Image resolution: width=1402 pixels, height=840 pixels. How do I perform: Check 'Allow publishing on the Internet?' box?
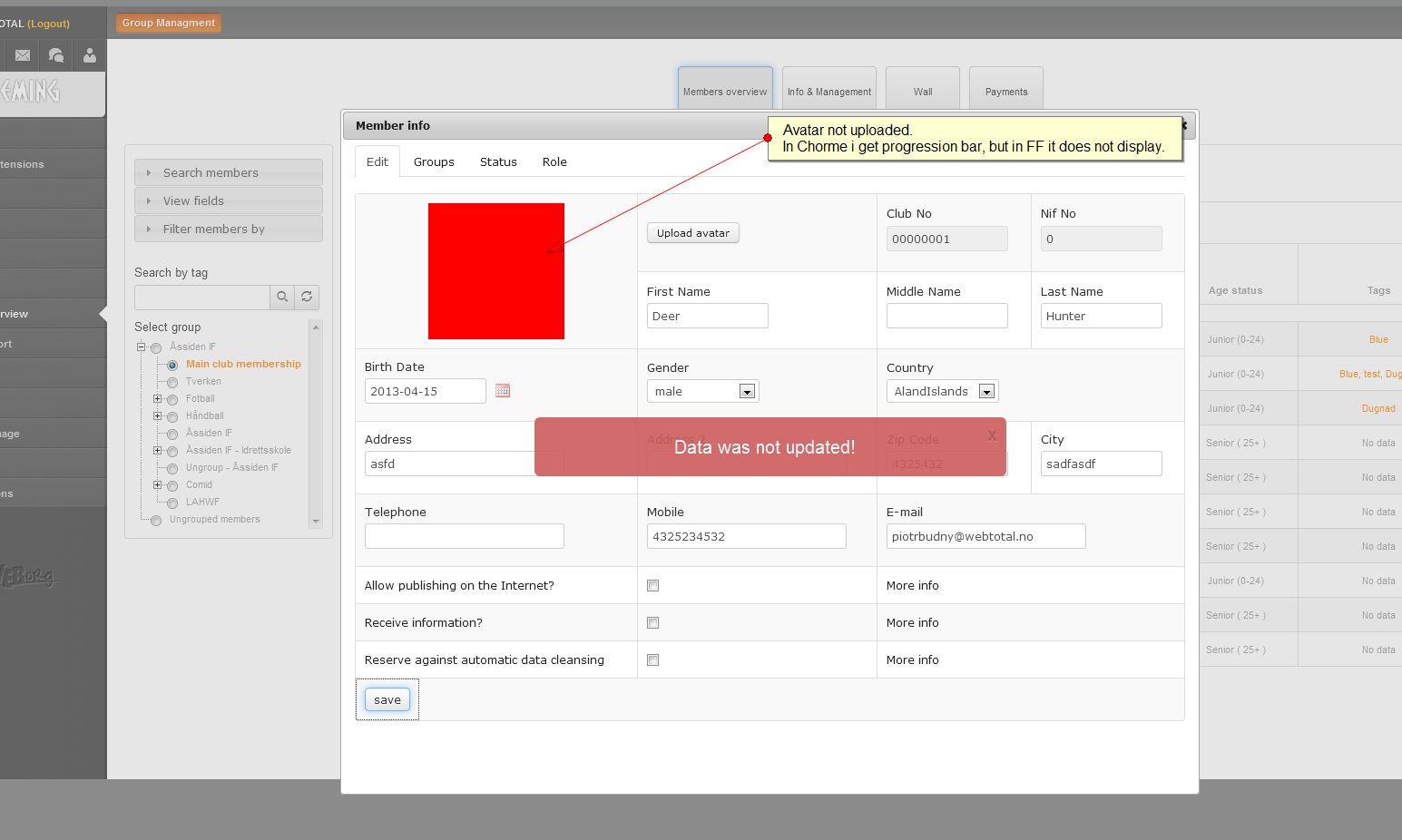point(652,586)
